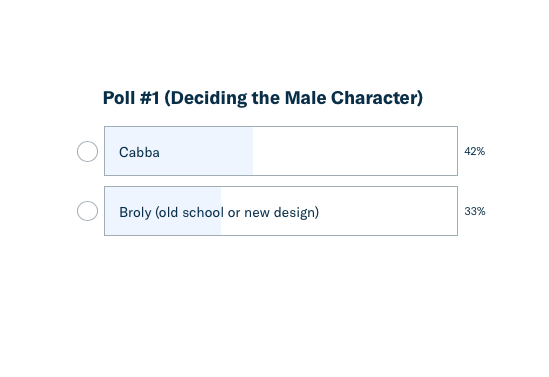
Task: Vote for Cabba via its option box
Action: 281,151
